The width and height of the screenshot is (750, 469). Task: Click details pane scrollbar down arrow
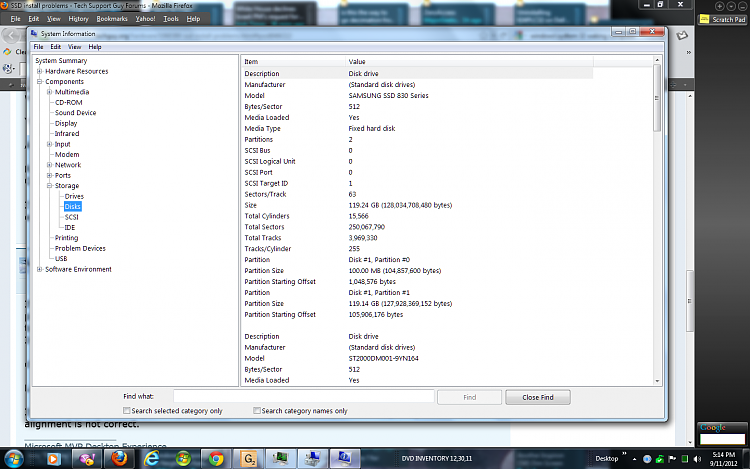tap(657, 382)
